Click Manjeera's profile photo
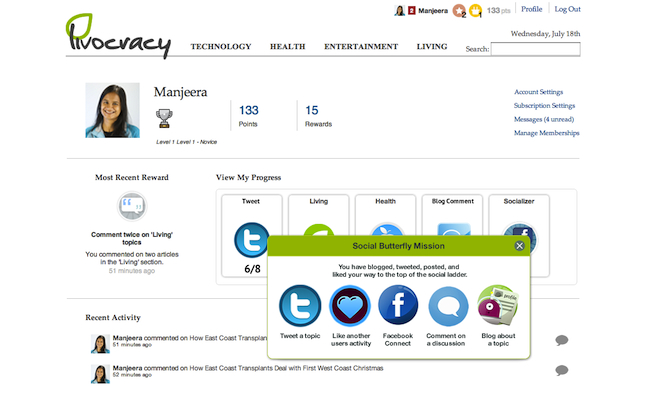The height and width of the screenshot is (394, 655). tap(112, 110)
